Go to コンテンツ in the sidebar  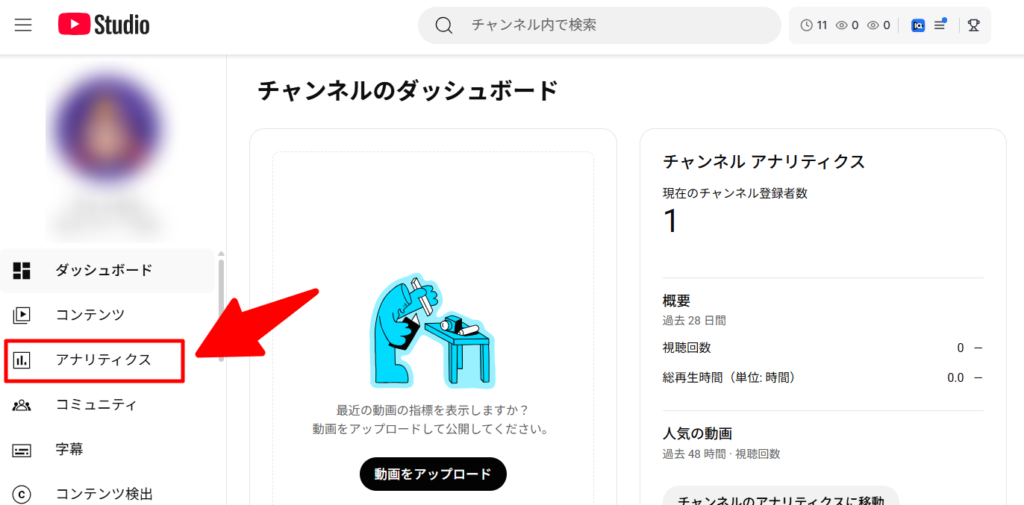108,315
